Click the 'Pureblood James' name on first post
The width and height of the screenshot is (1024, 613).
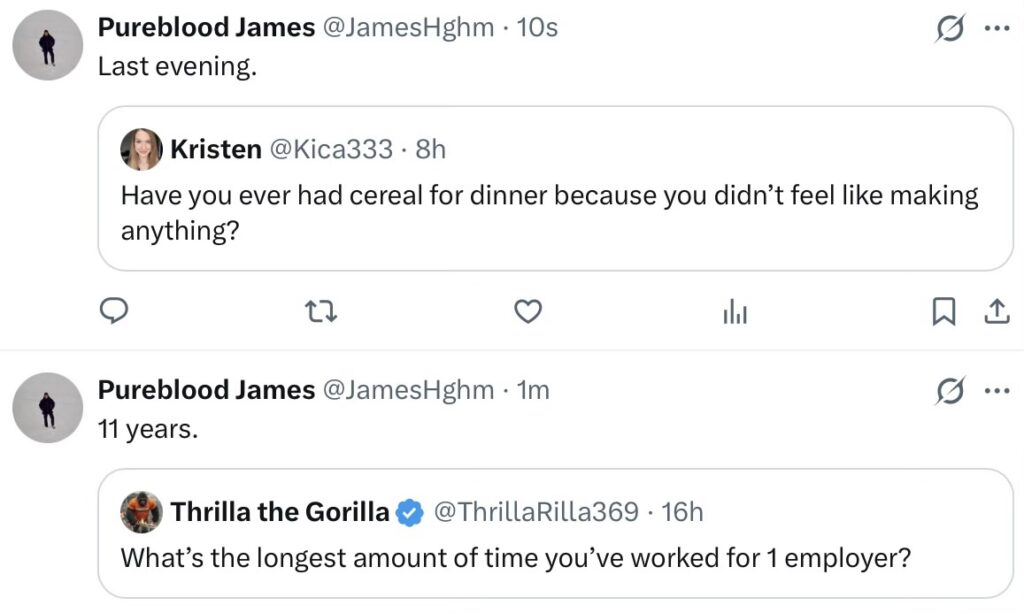[x=205, y=28]
